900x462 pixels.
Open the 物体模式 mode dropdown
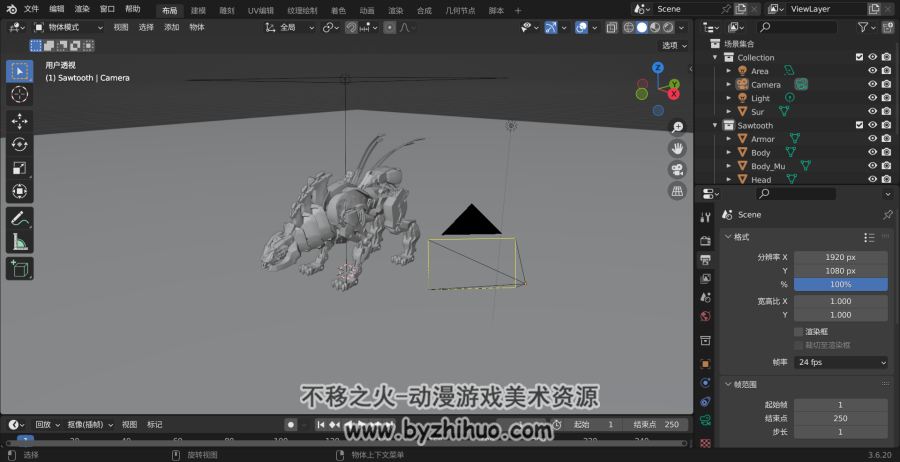[x=68, y=27]
